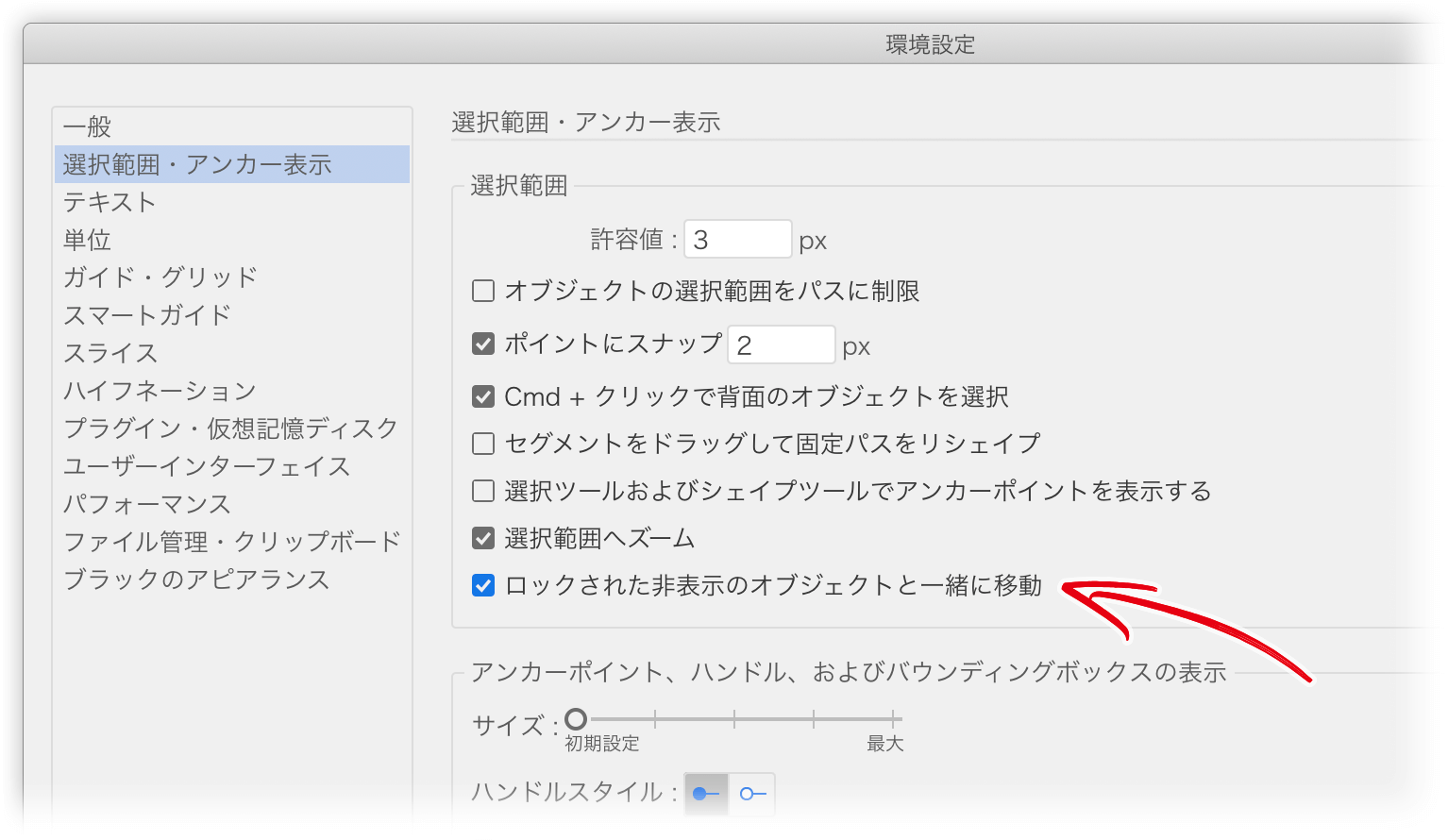Click the サイズ slider handle
This screenshot has width=1448, height=840.
tap(576, 719)
